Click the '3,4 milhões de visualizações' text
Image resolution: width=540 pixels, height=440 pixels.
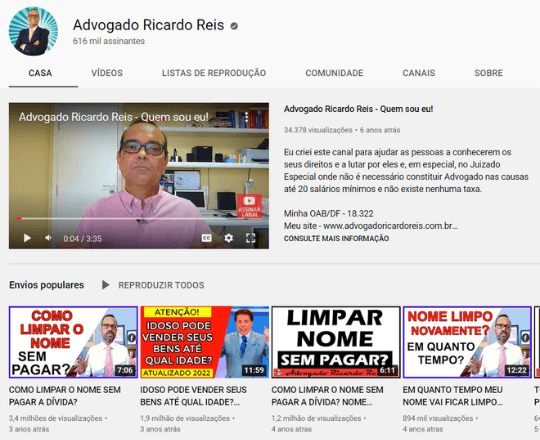click(55, 418)
